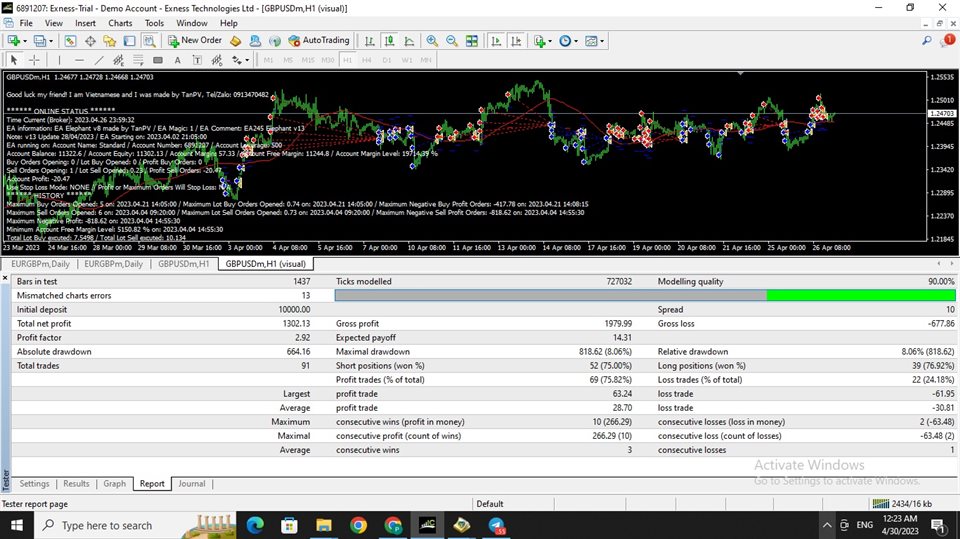Click the 2434/16 kb connection status
Image resolution: width=960 pixels, height=539 pixels.
[902, 503]
